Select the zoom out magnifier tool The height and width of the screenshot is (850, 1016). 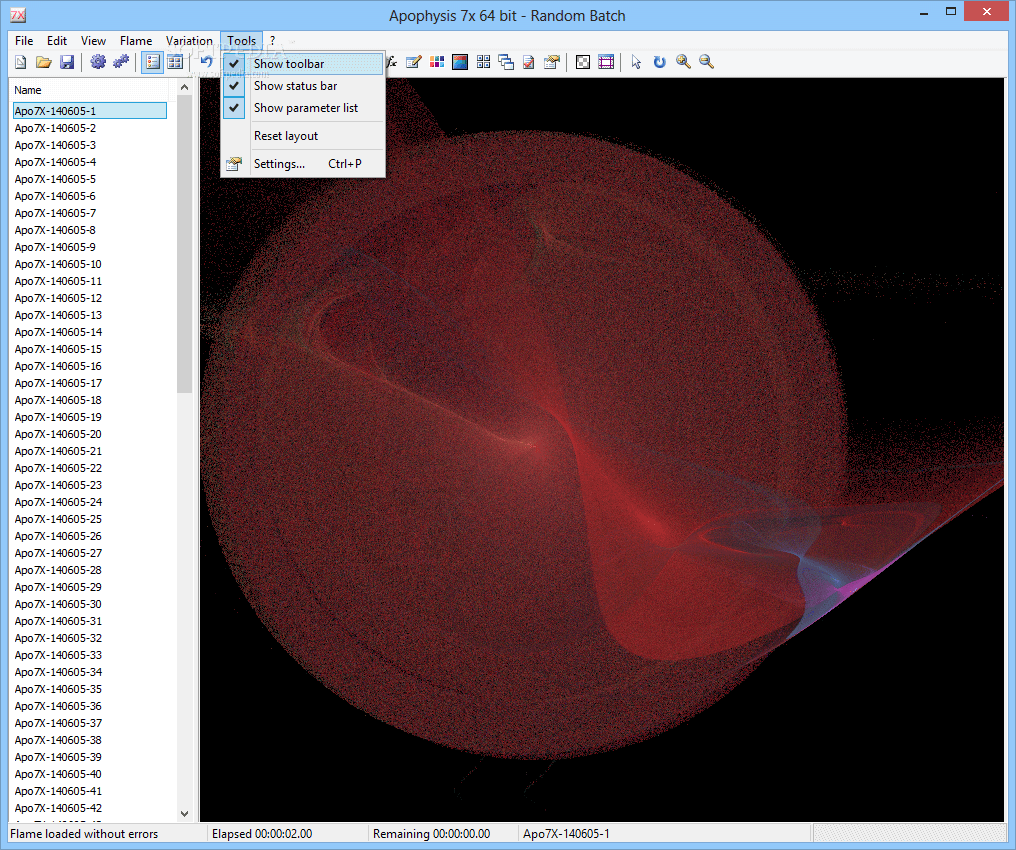click(706, 62)
